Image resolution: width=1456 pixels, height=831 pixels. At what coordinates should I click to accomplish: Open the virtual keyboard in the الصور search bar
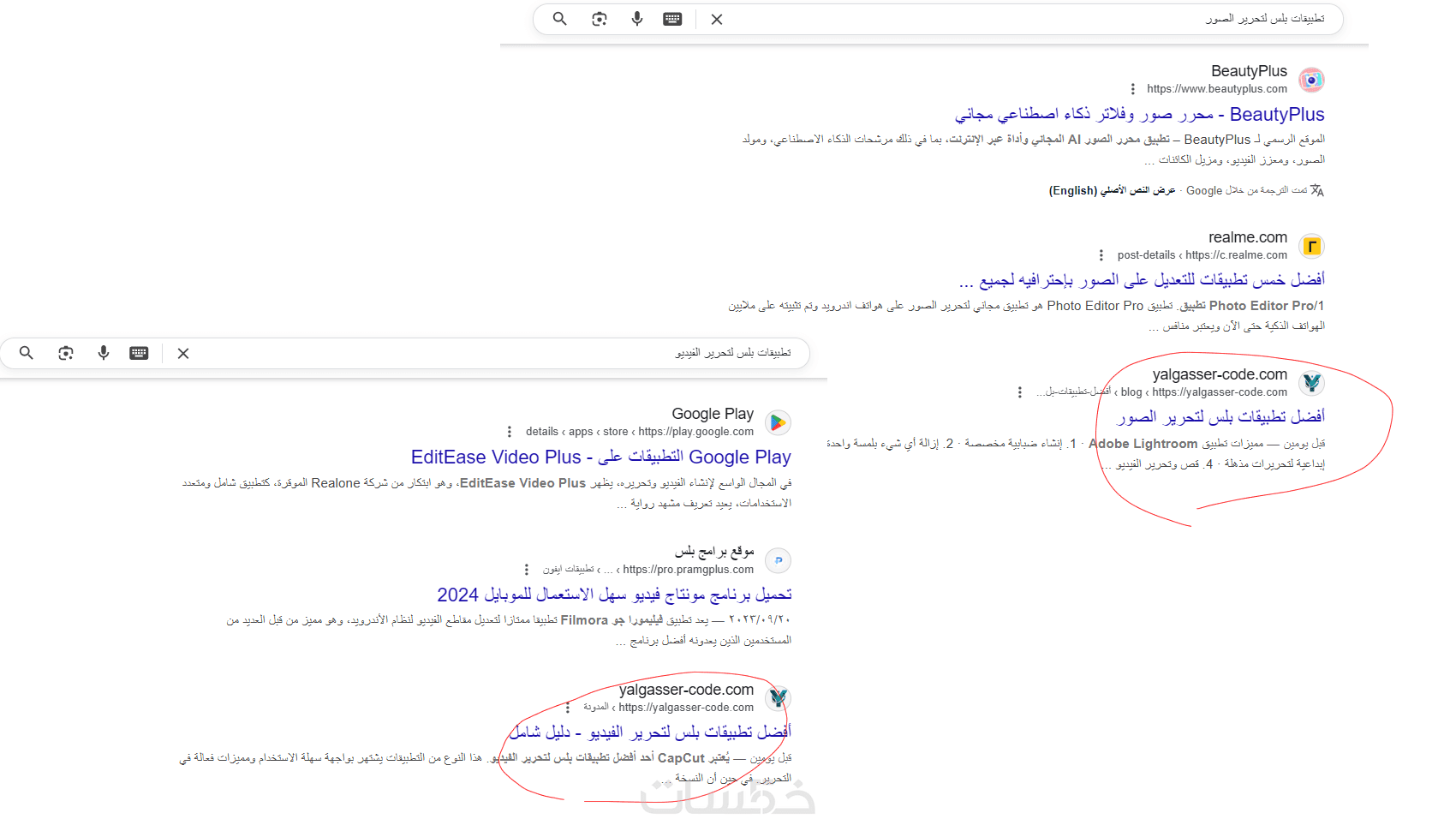point(672,19)
